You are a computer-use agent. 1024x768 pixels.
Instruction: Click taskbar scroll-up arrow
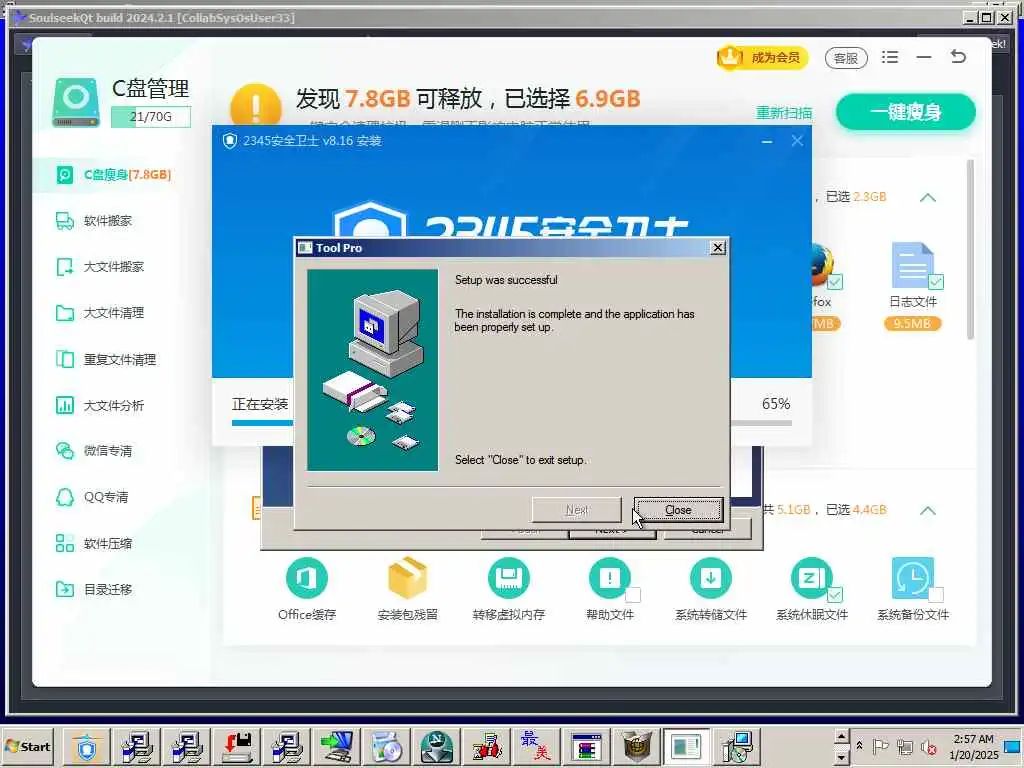click(842, 737)
